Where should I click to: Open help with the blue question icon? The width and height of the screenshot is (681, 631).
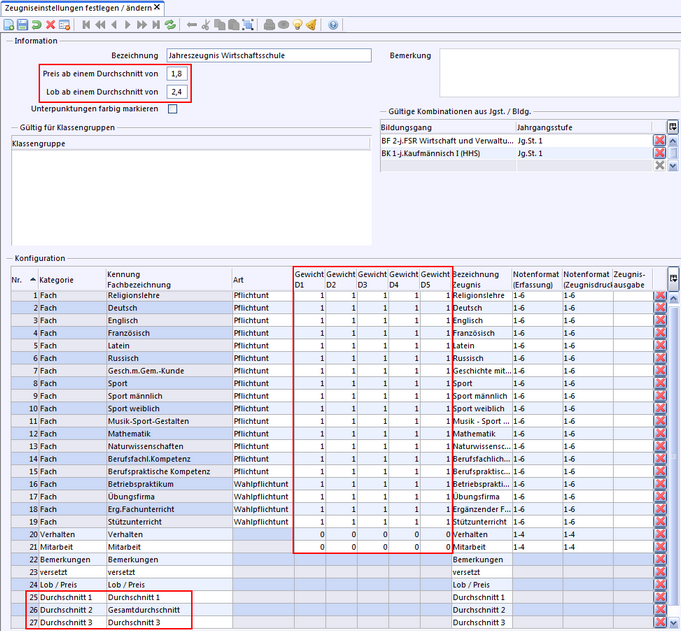pos(333,24)
